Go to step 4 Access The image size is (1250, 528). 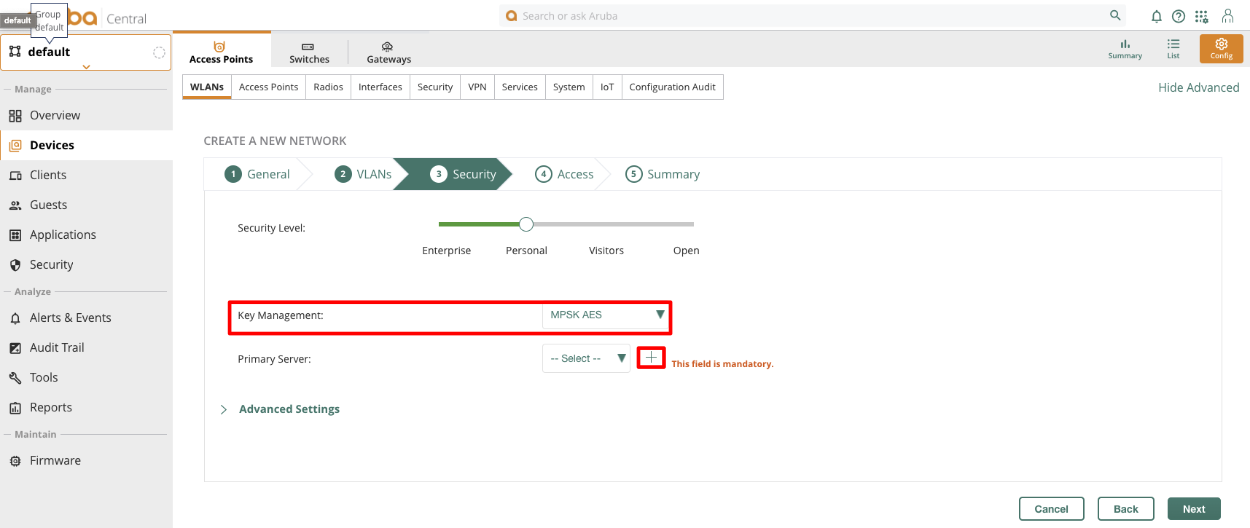click(x=565, y=174)
